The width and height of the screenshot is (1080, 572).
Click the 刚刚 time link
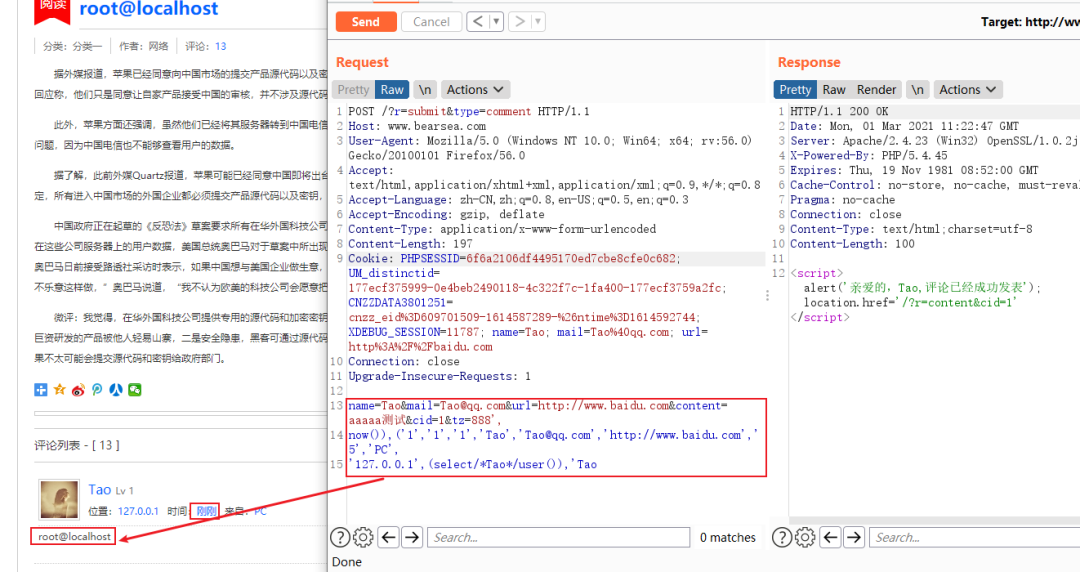(x=206, y=511)
